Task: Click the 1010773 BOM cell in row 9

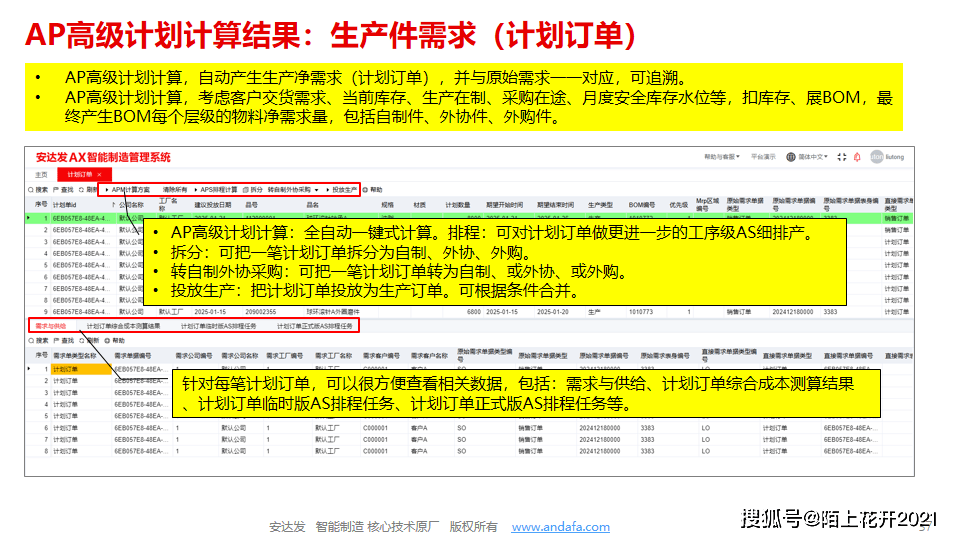Action: pyautogui.click(x=640, y=312)
